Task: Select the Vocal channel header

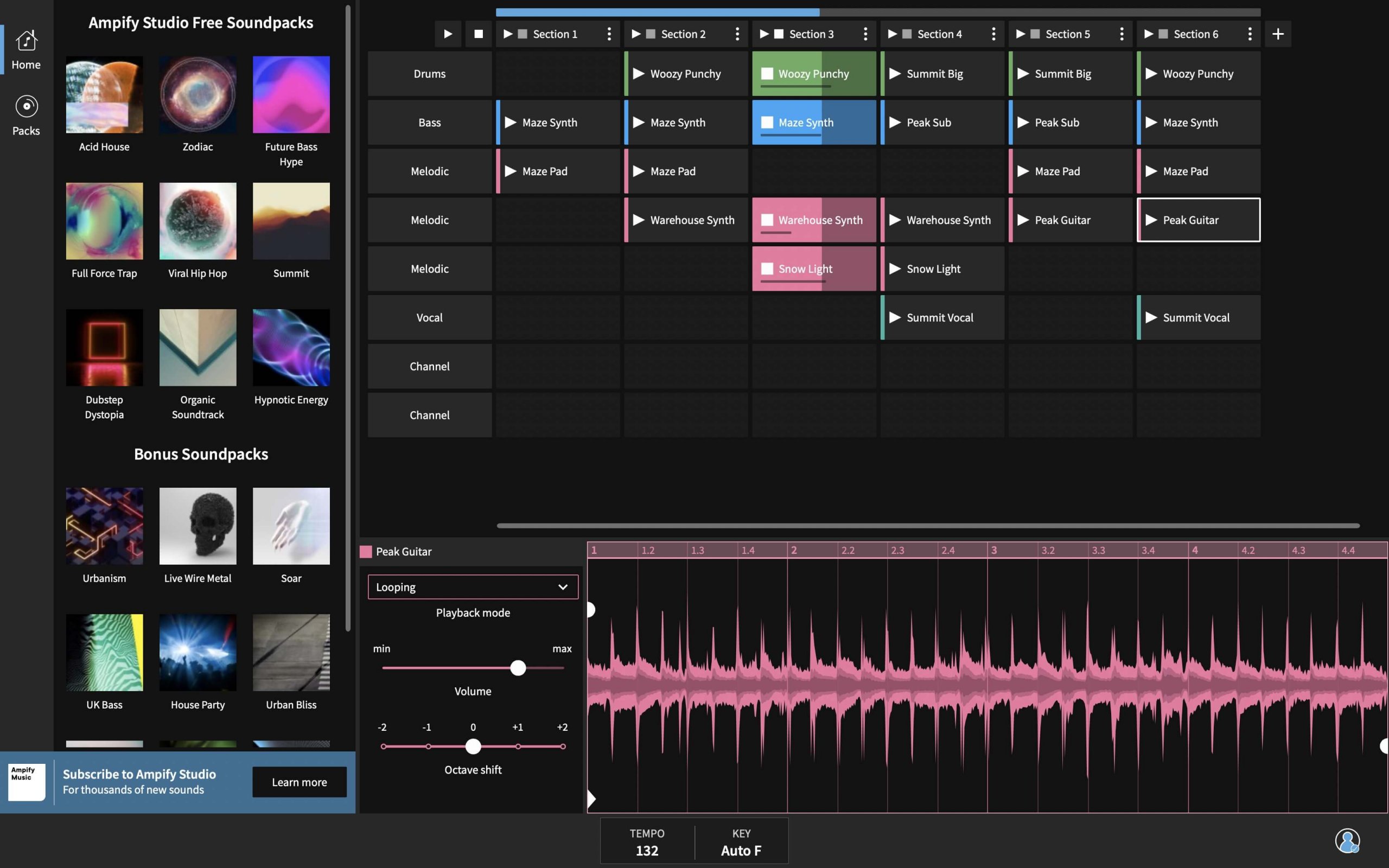Action: 429,317
